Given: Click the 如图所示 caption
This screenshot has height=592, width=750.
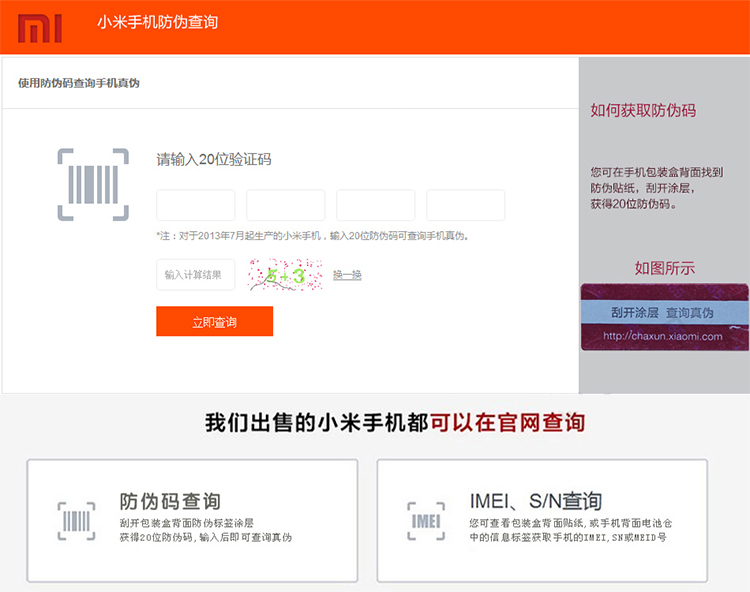Looking at the screenshot, I should 665,268.
